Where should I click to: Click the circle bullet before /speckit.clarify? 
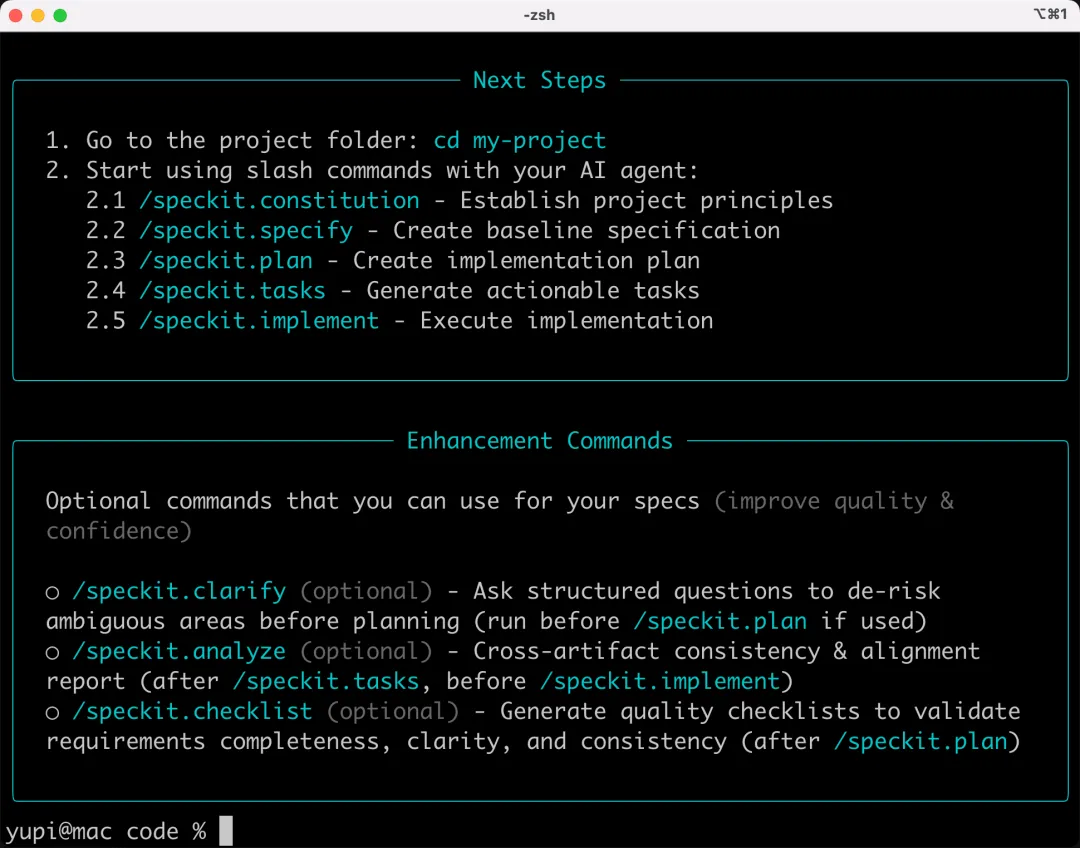click(x=53, y=593)
